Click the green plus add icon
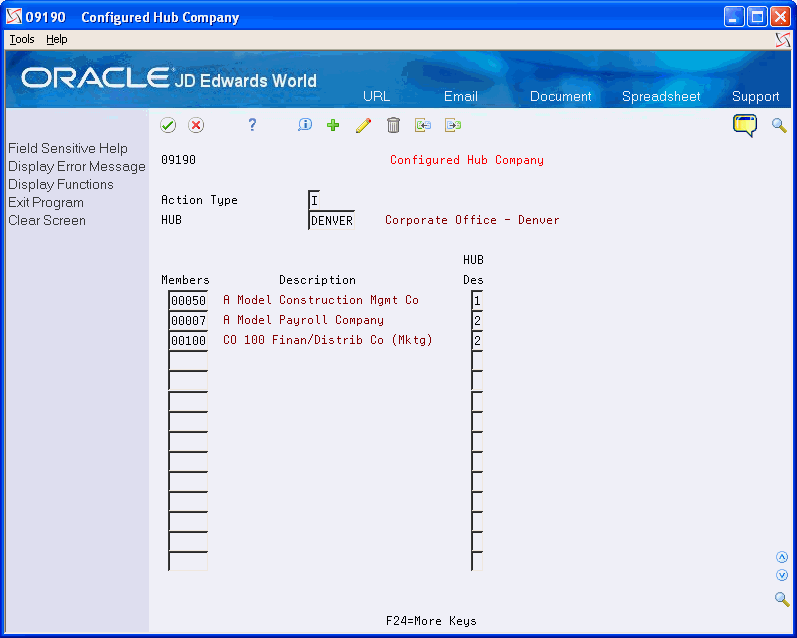 coord(333,125)
